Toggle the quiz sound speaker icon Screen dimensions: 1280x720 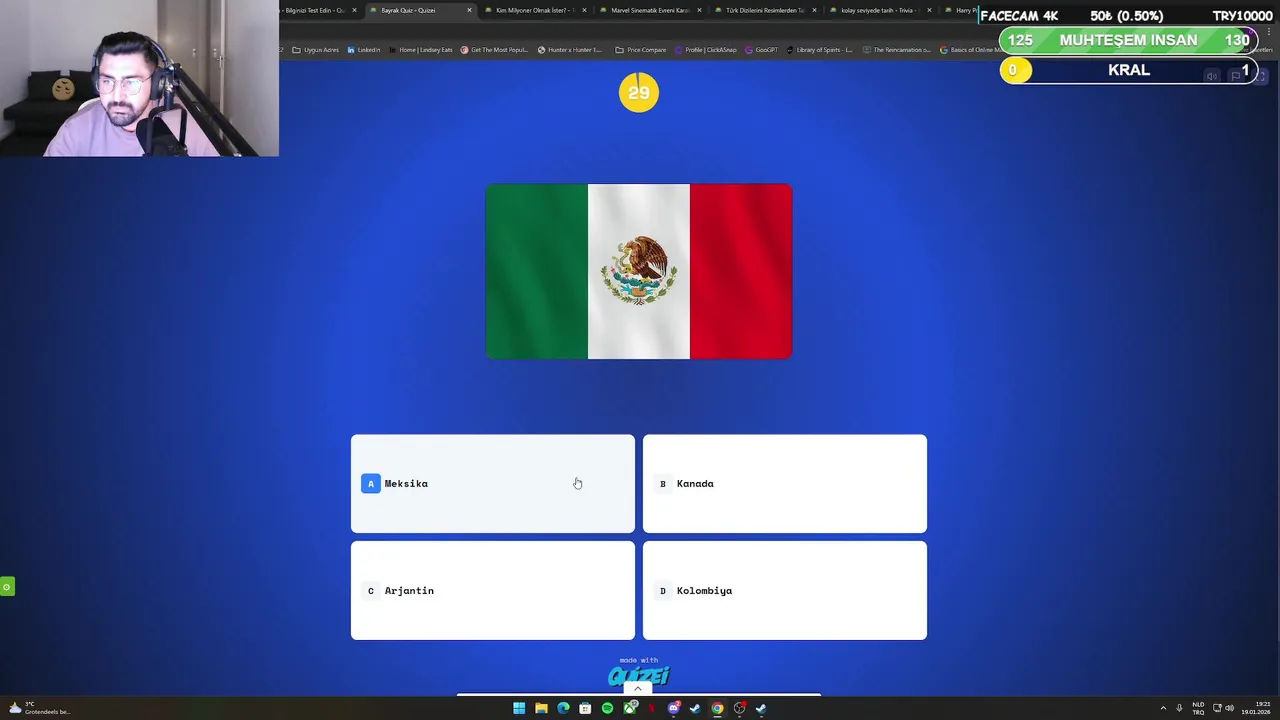(x=1212, y=76)
